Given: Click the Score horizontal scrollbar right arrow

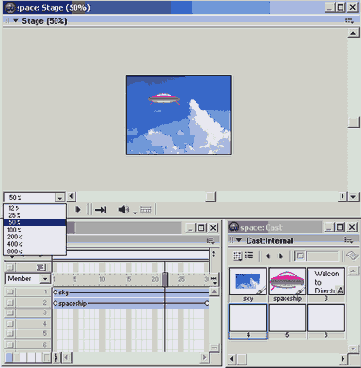Looking at the screenshot, I should 205,358.
